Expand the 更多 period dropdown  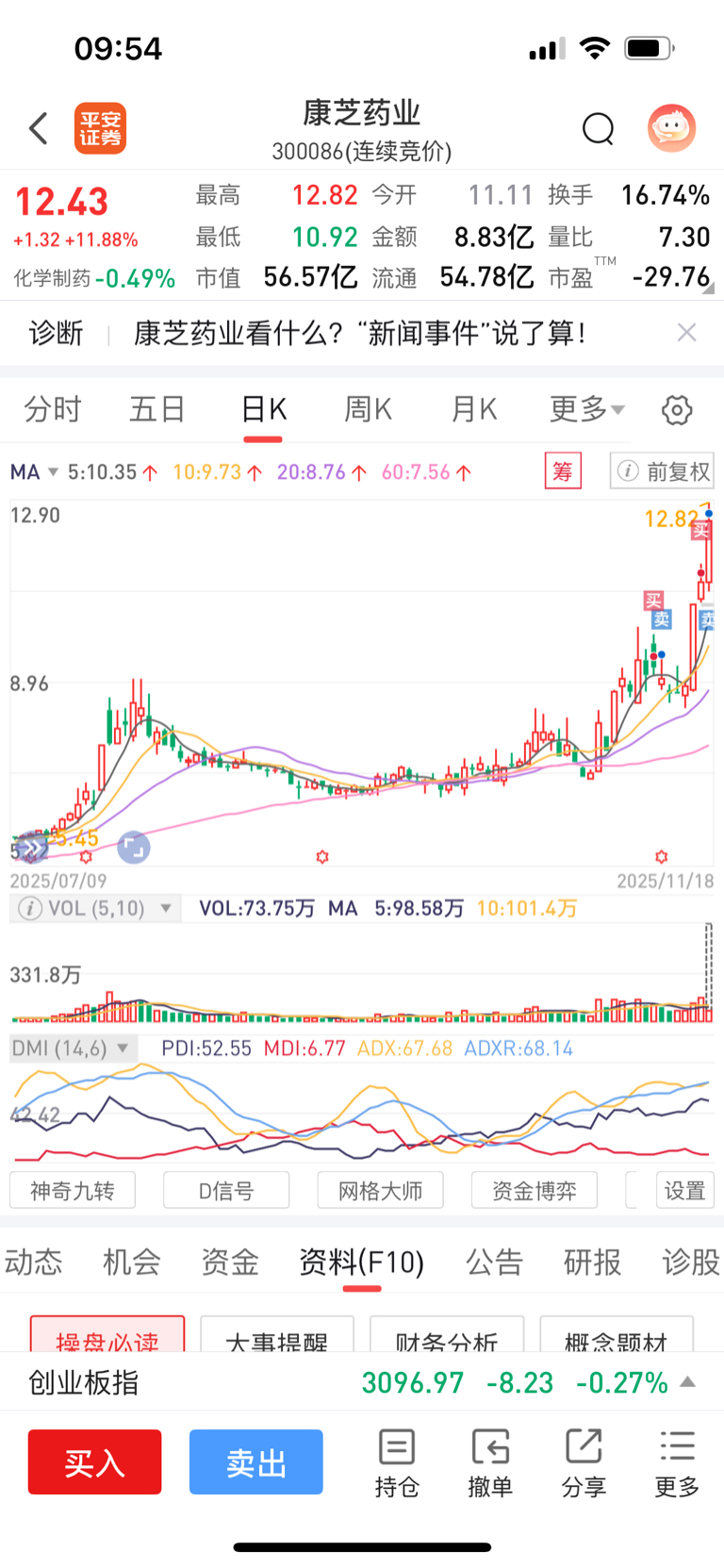pyautogui.click(x=587, y=409)
